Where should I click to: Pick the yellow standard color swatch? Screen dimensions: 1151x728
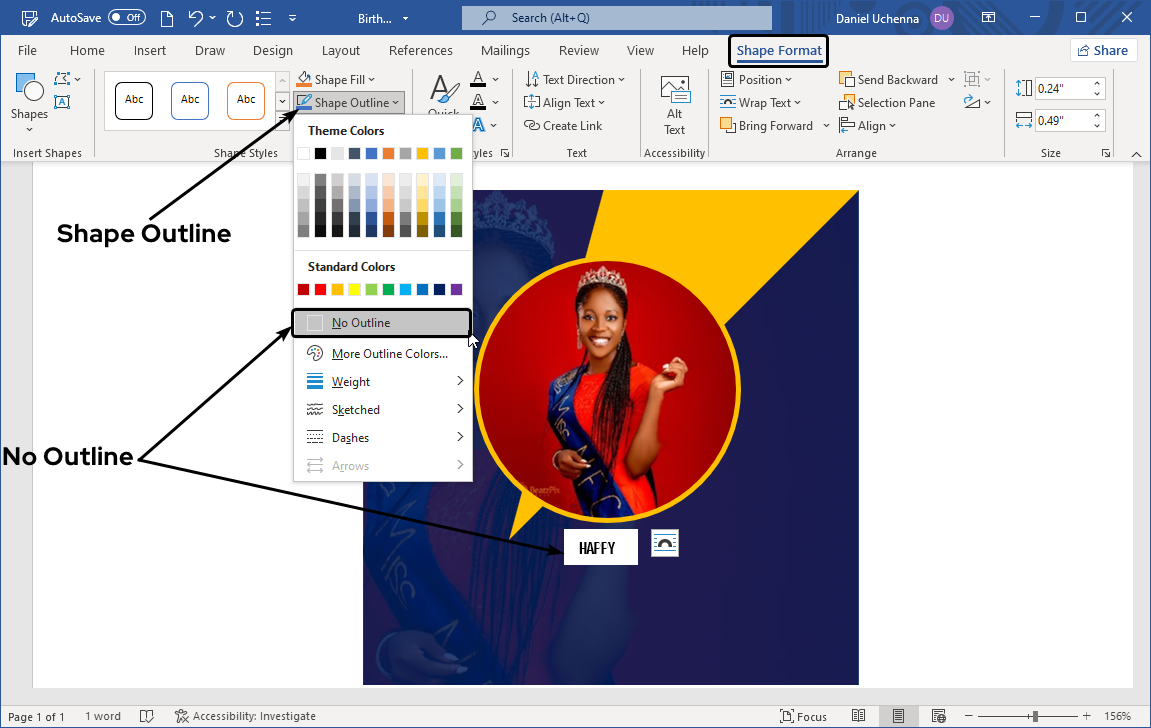tap(354, 289)
